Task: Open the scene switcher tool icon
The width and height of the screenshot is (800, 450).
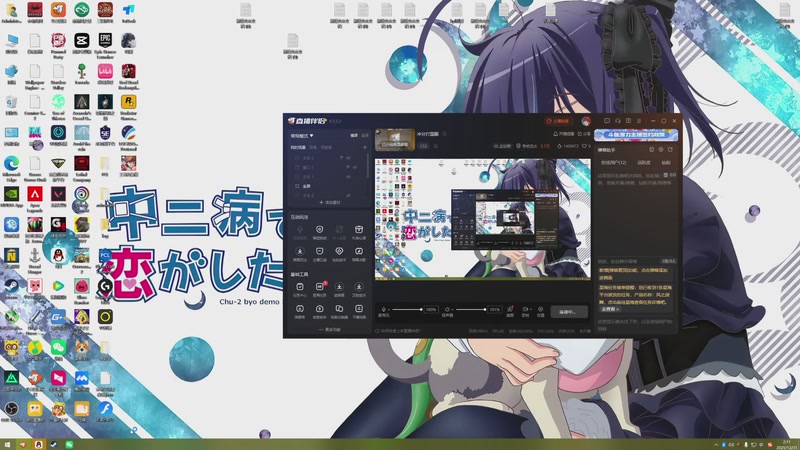Action: [x=339, y=309]
